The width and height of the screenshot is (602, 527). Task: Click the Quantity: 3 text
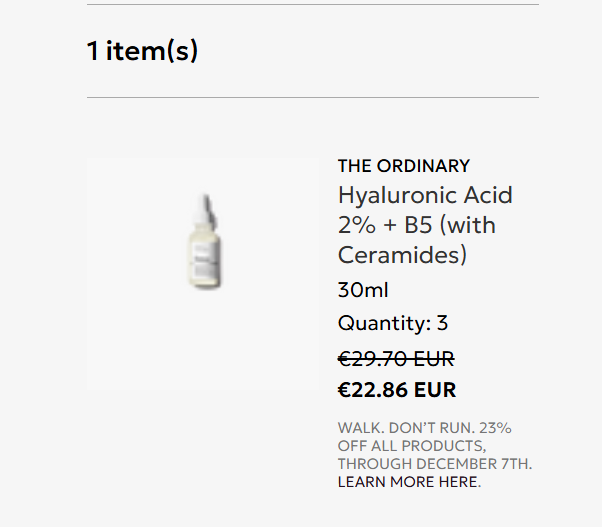[392, 323]
